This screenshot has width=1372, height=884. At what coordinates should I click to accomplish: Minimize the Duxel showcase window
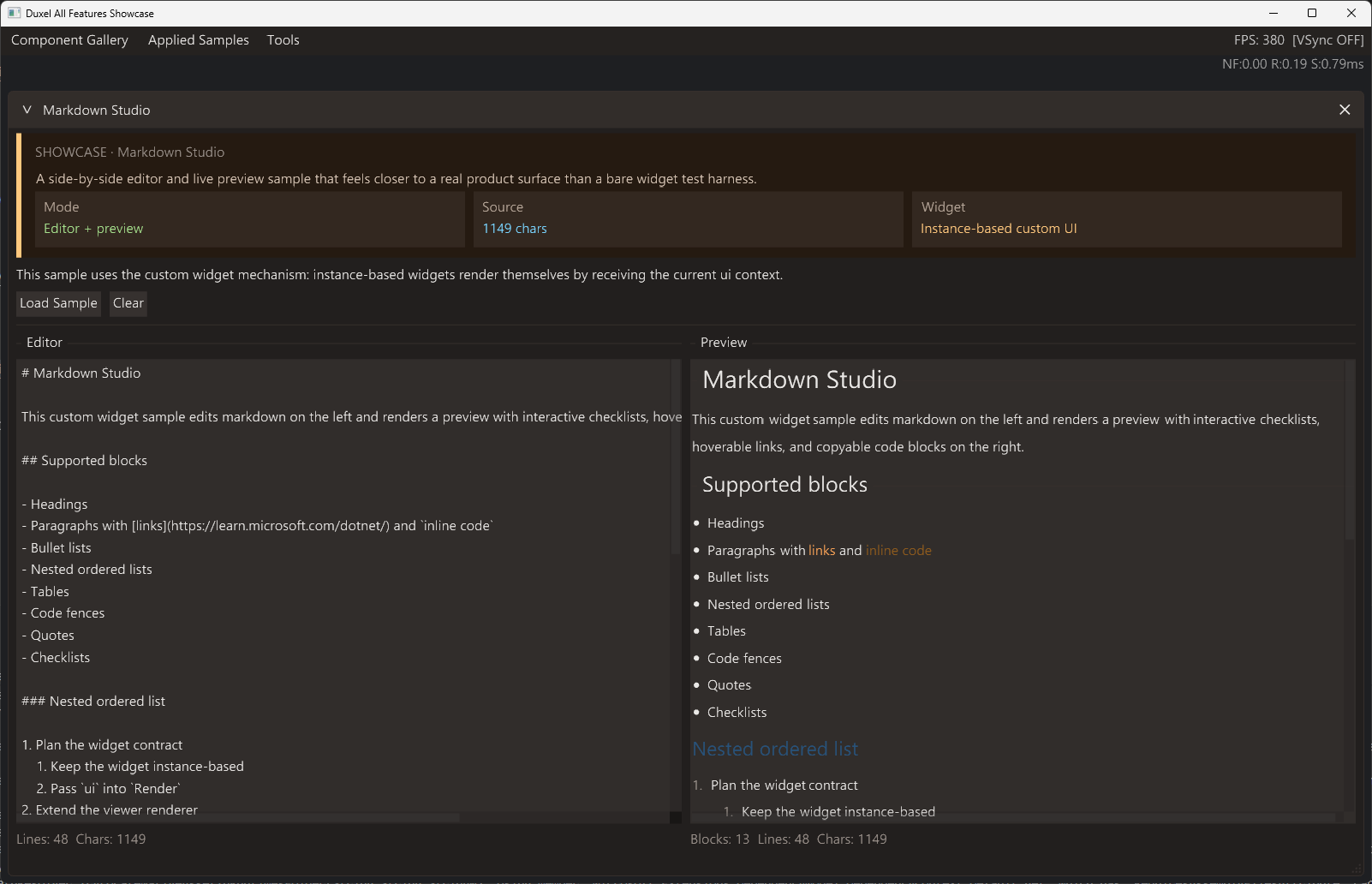1273,13
